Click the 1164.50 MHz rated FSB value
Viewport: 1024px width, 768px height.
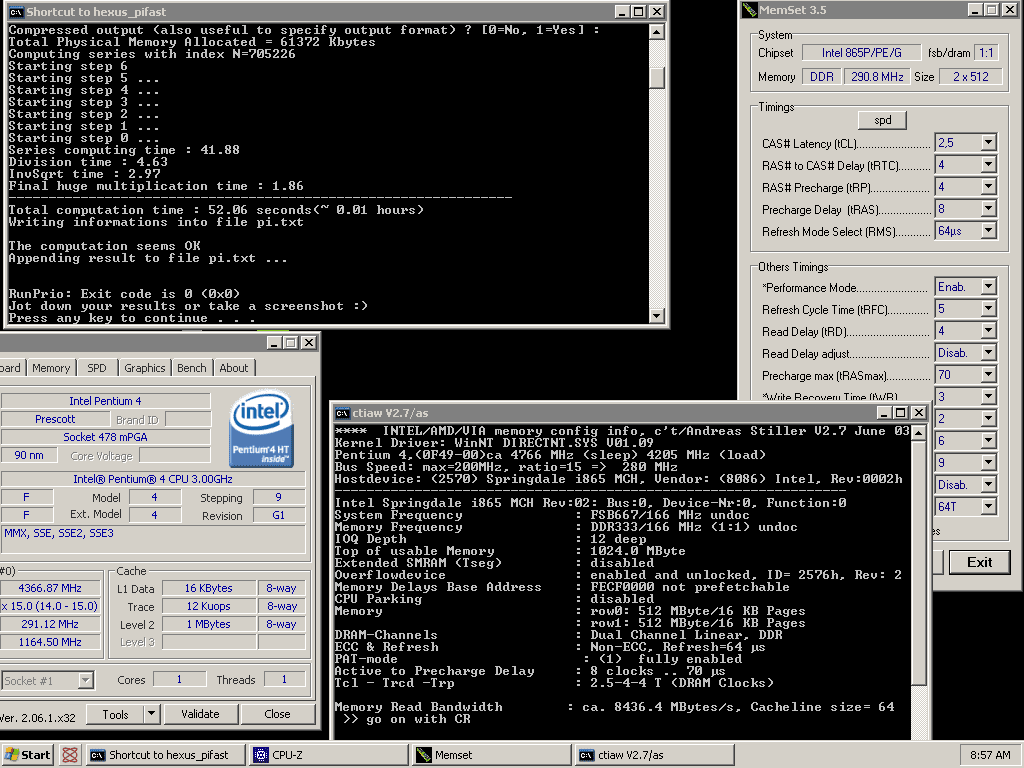coord(50,643)
